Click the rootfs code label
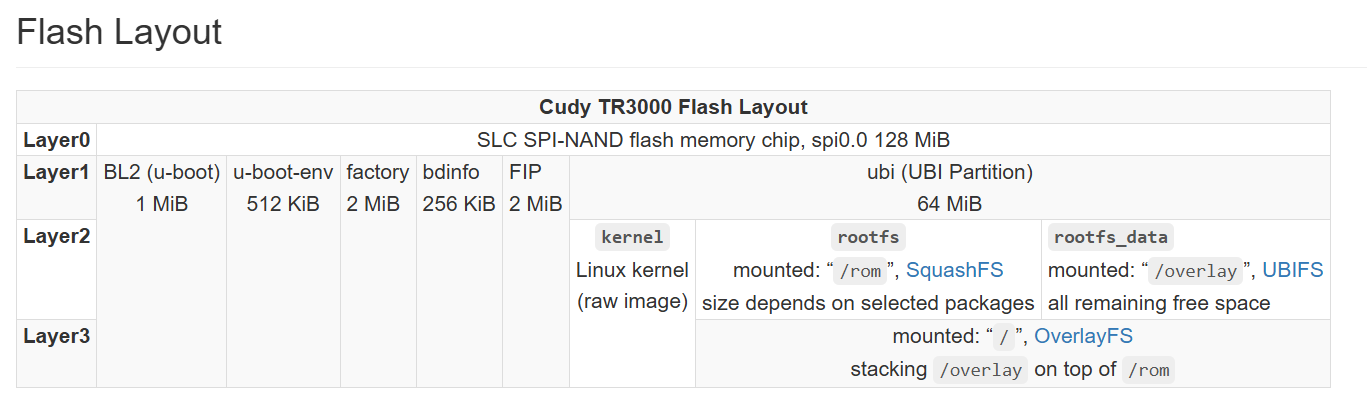This screenshot has height=415, width=1367. point(868,238)
